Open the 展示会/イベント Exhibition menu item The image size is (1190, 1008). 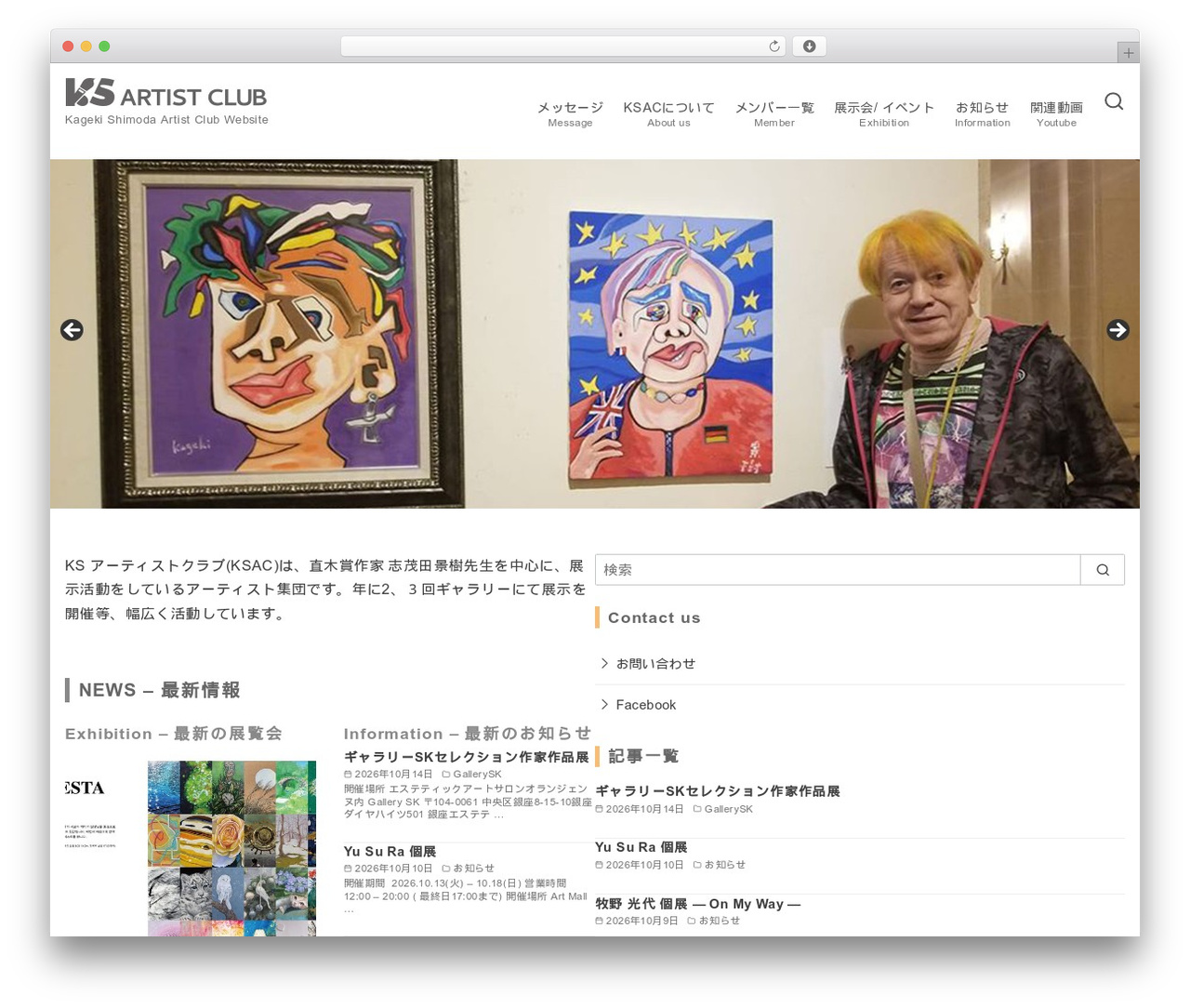point(884,113)
